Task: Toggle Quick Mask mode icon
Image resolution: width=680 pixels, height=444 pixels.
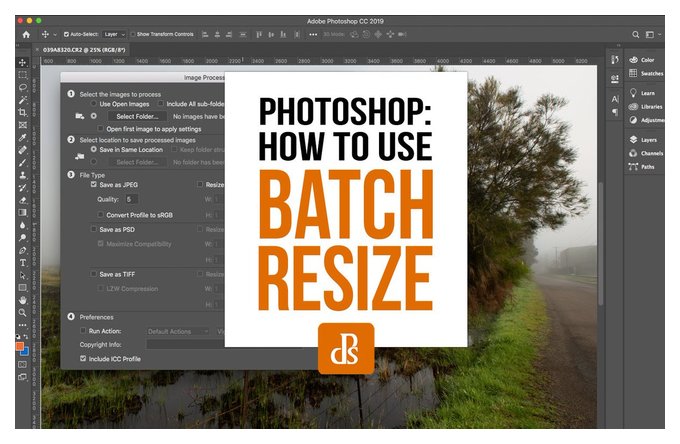Action: tap(23, 365)
